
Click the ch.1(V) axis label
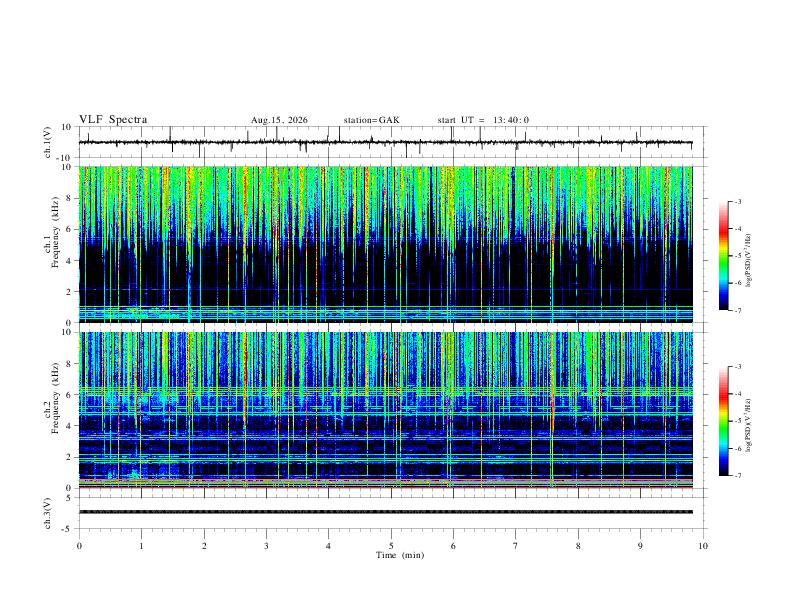click(x=48, y=142)
